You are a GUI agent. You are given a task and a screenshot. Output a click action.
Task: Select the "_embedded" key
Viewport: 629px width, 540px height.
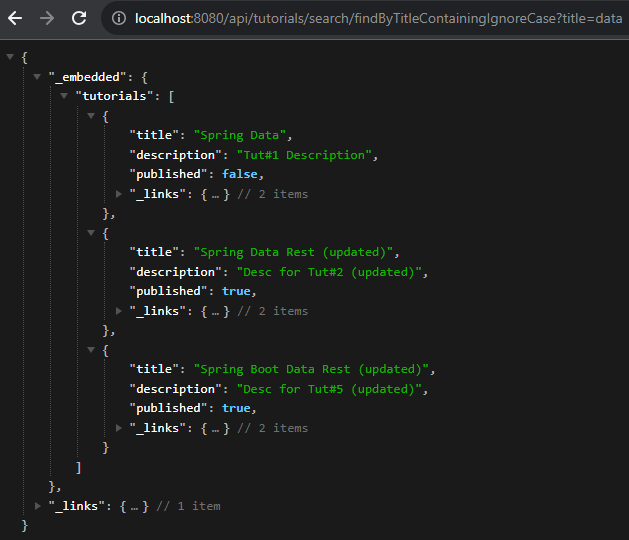[x=87, y=77]
